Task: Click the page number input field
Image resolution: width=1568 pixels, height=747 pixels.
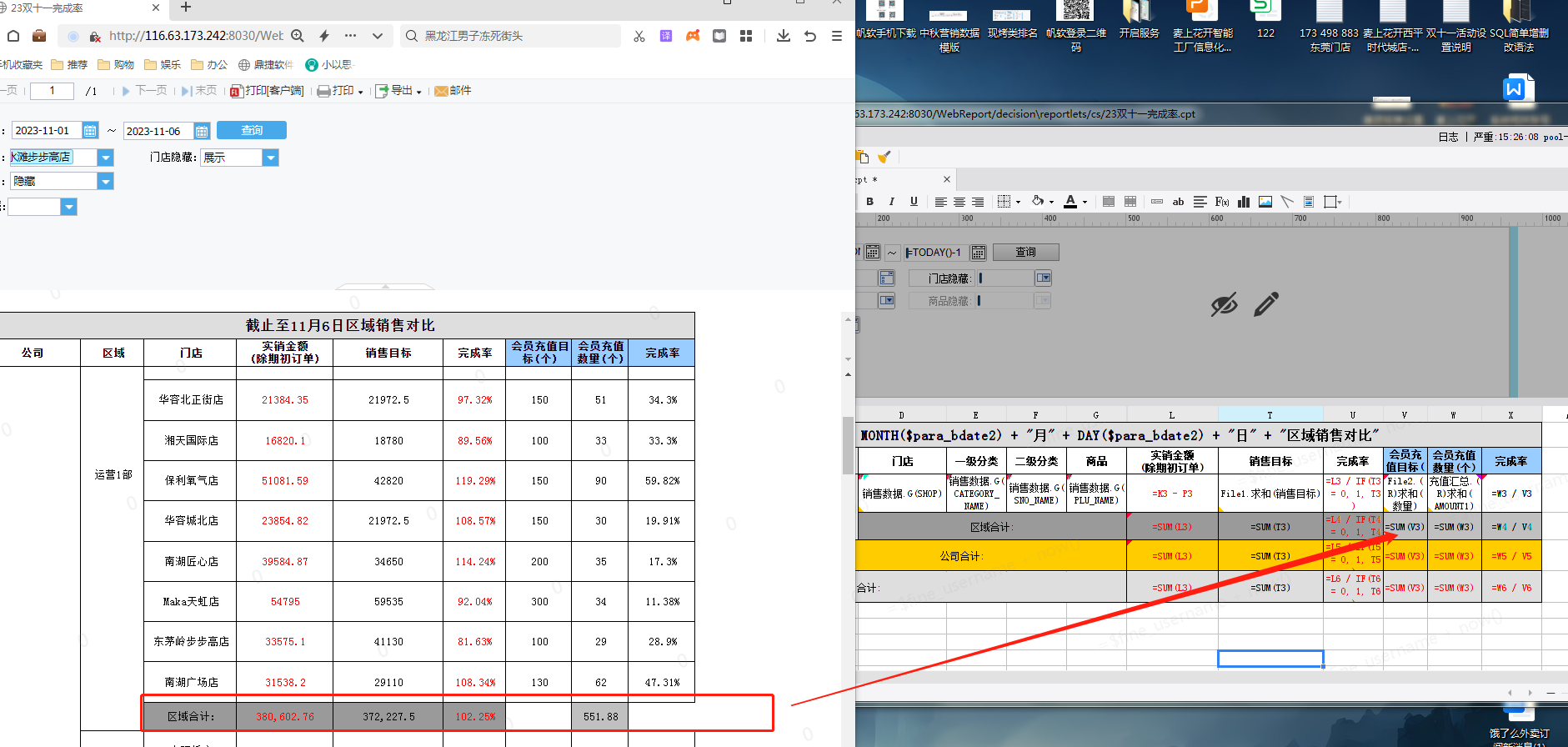Action: pos(52,91)
